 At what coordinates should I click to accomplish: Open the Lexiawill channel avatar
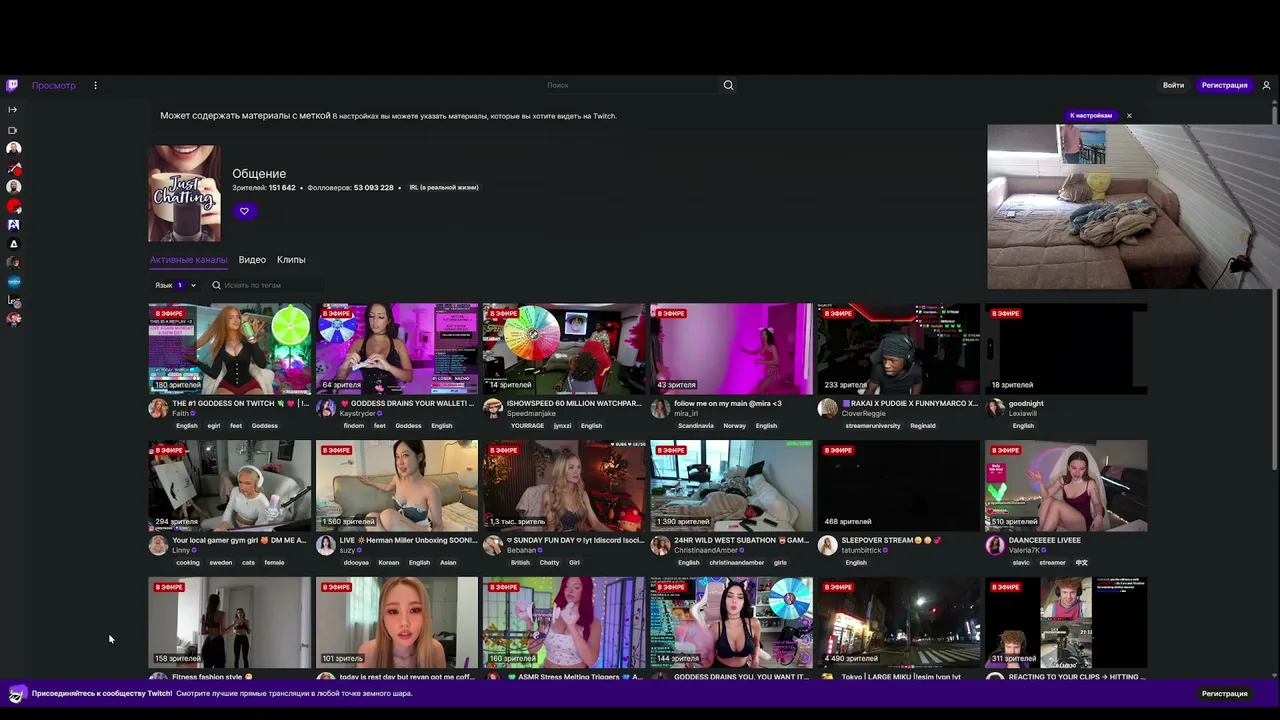[x=994, y=408]
